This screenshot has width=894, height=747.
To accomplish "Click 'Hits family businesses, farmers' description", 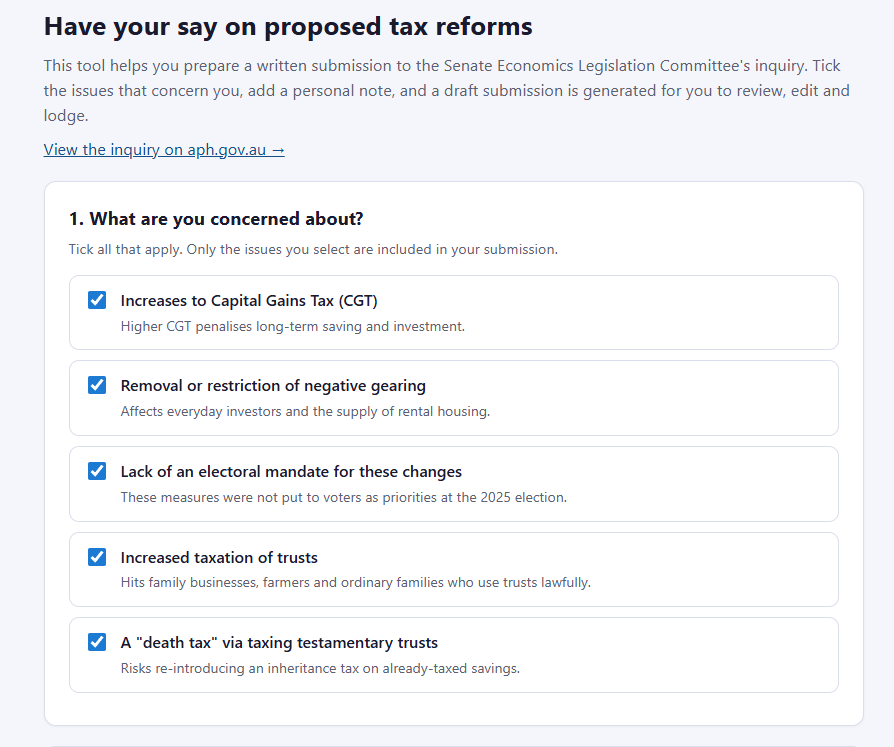I will pos(356,583).
